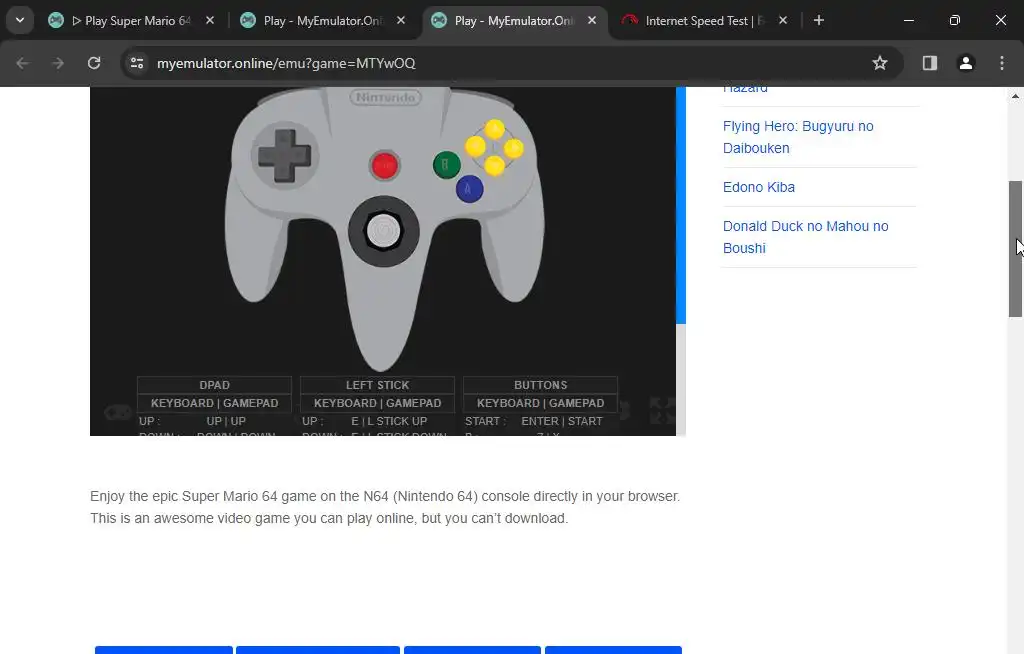Click the D-pad on the N64 controller

[x=284, y=155]
